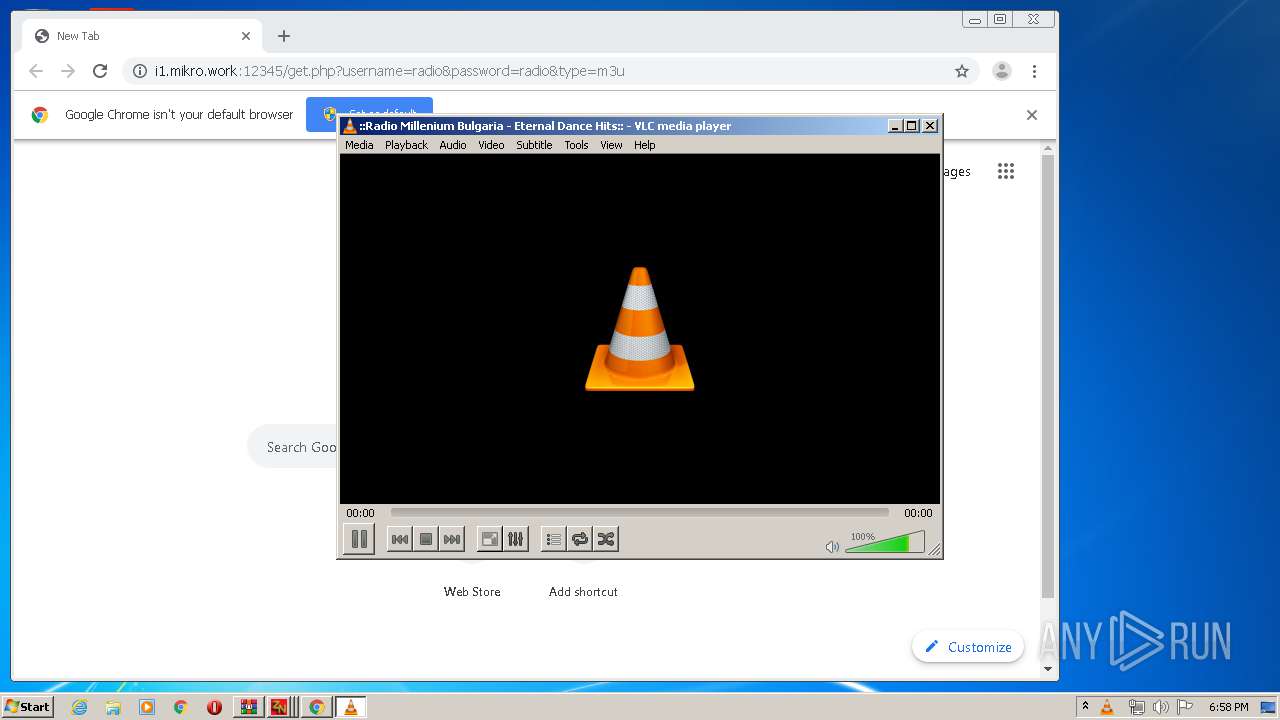Screen dimensions: 1280x720
Task: Mute audio via VLC speaker icon
Action: [832, 547]
